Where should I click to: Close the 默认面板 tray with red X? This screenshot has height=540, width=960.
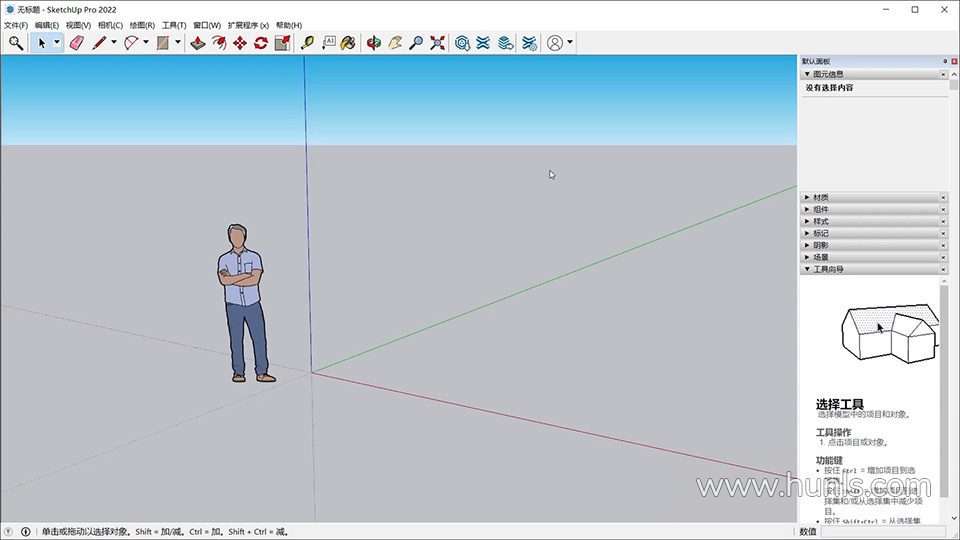954,61
